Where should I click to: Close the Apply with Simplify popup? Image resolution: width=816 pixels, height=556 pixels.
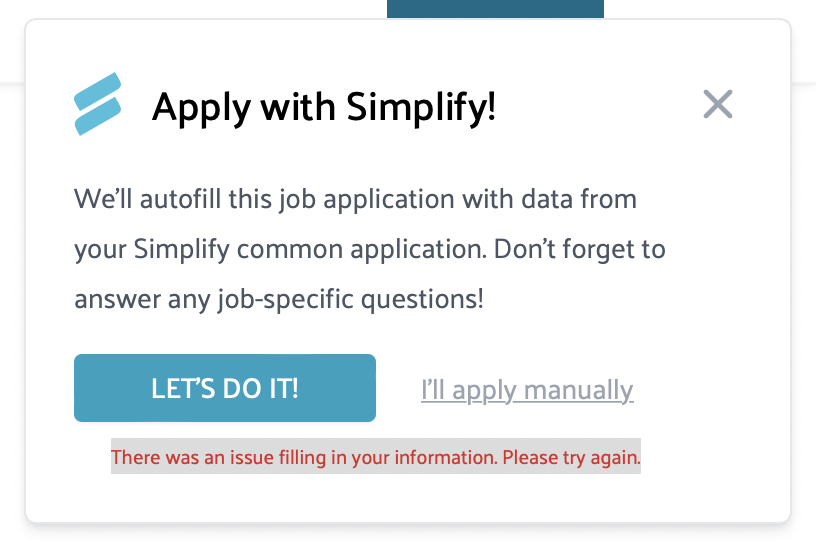718,104
